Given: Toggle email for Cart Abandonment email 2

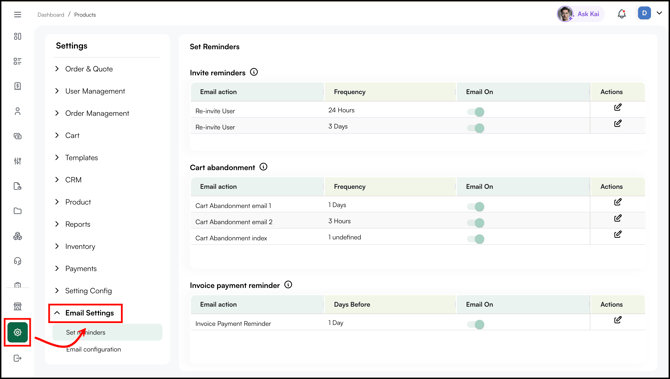Looking at the screenshot, I should pos(476,223).
